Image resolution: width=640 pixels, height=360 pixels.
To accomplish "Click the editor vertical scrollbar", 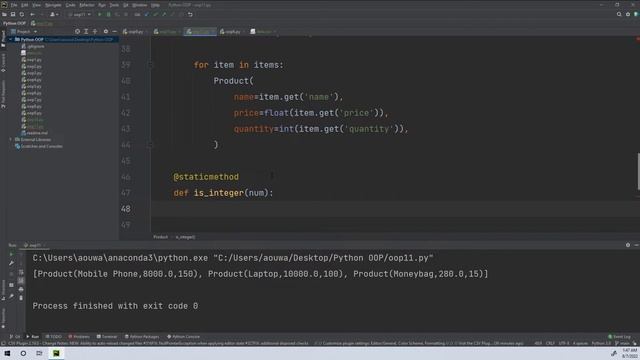I will [638, 171].
